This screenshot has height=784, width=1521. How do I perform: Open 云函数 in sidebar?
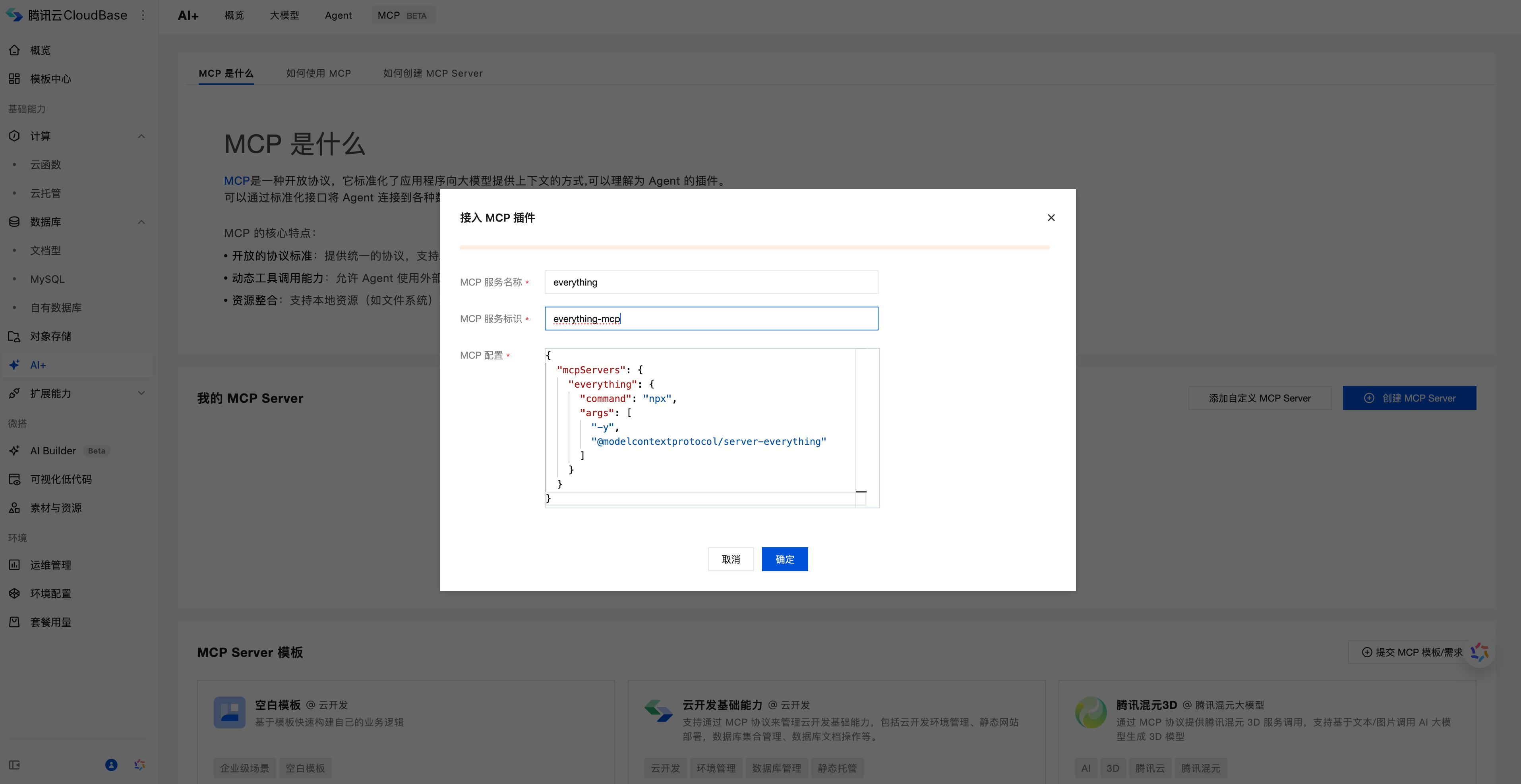coord(46,165)
